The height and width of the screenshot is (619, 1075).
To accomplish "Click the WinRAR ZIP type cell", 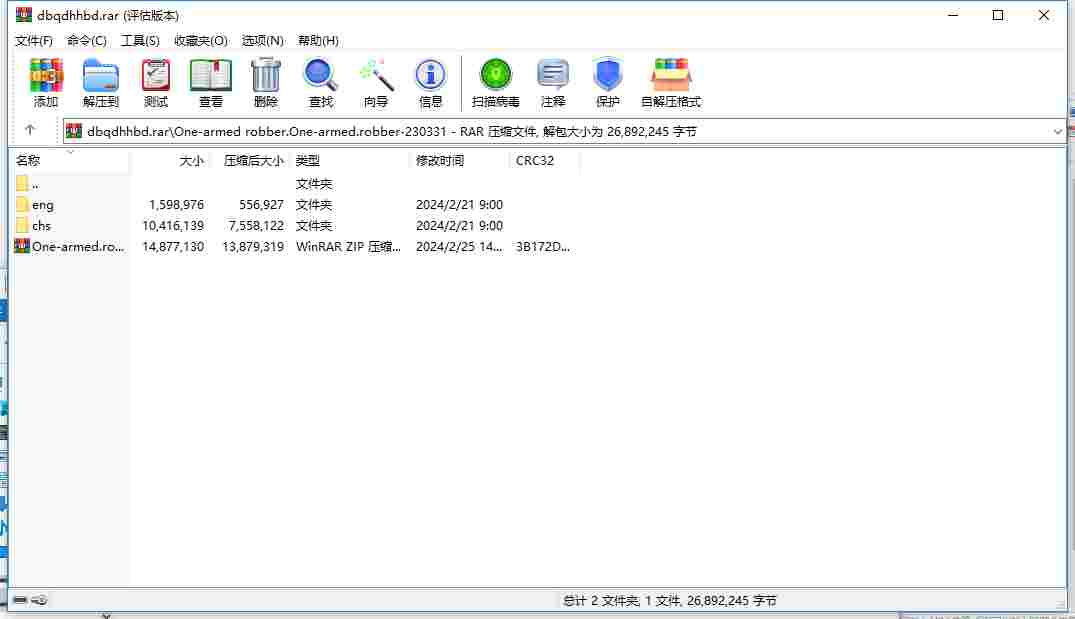I will 348,246.
